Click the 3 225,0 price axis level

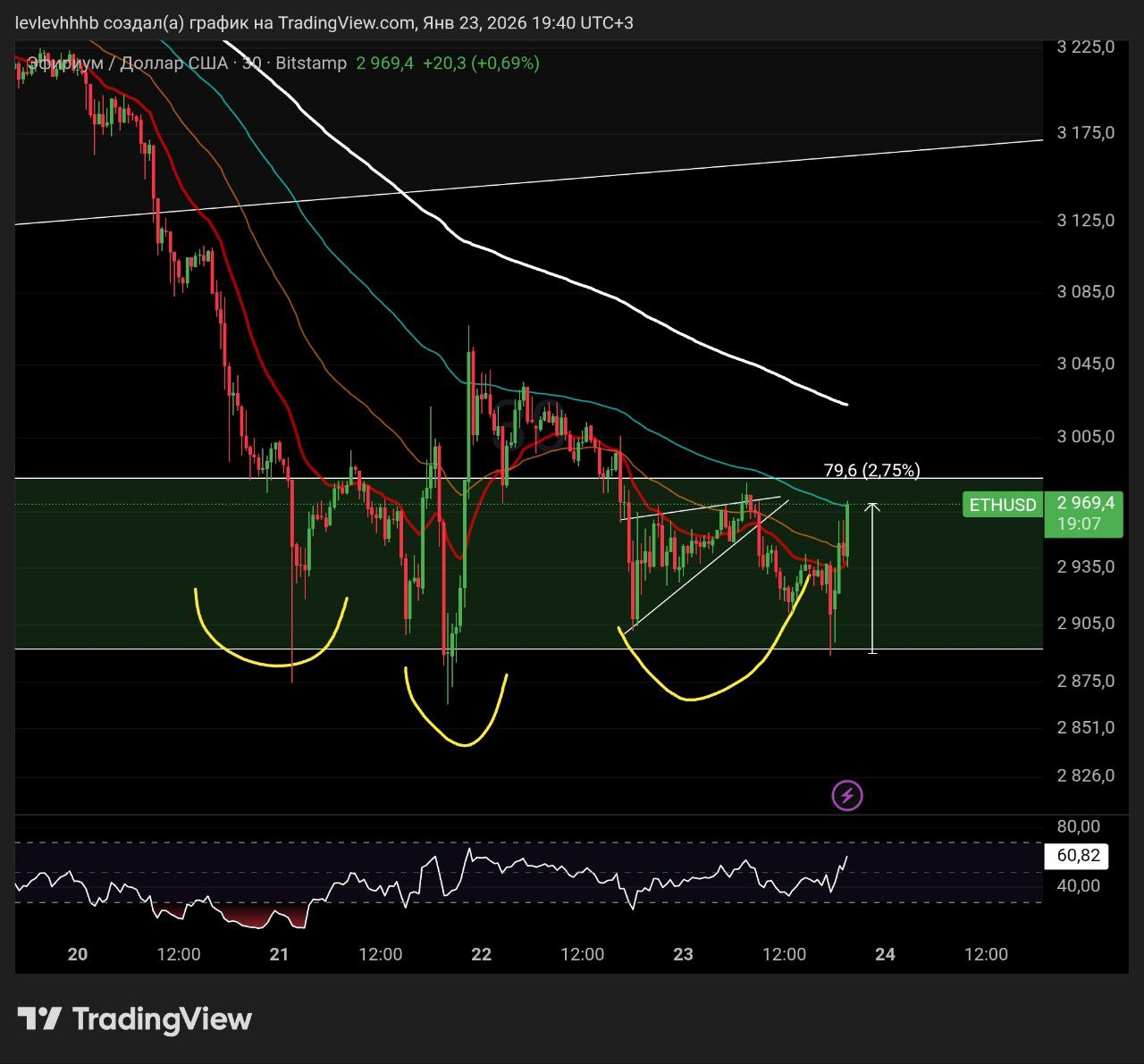point(1085,47)
